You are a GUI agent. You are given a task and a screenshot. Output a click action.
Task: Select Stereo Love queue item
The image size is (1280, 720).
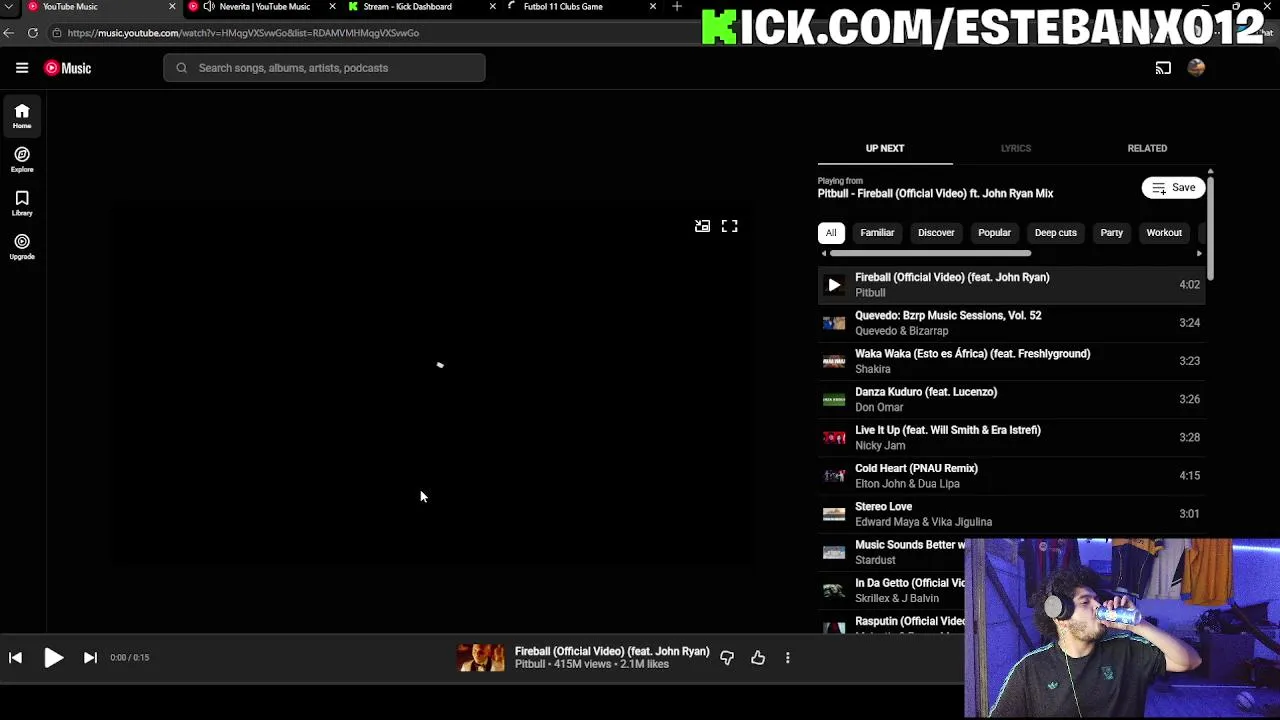pos(1011,514)
